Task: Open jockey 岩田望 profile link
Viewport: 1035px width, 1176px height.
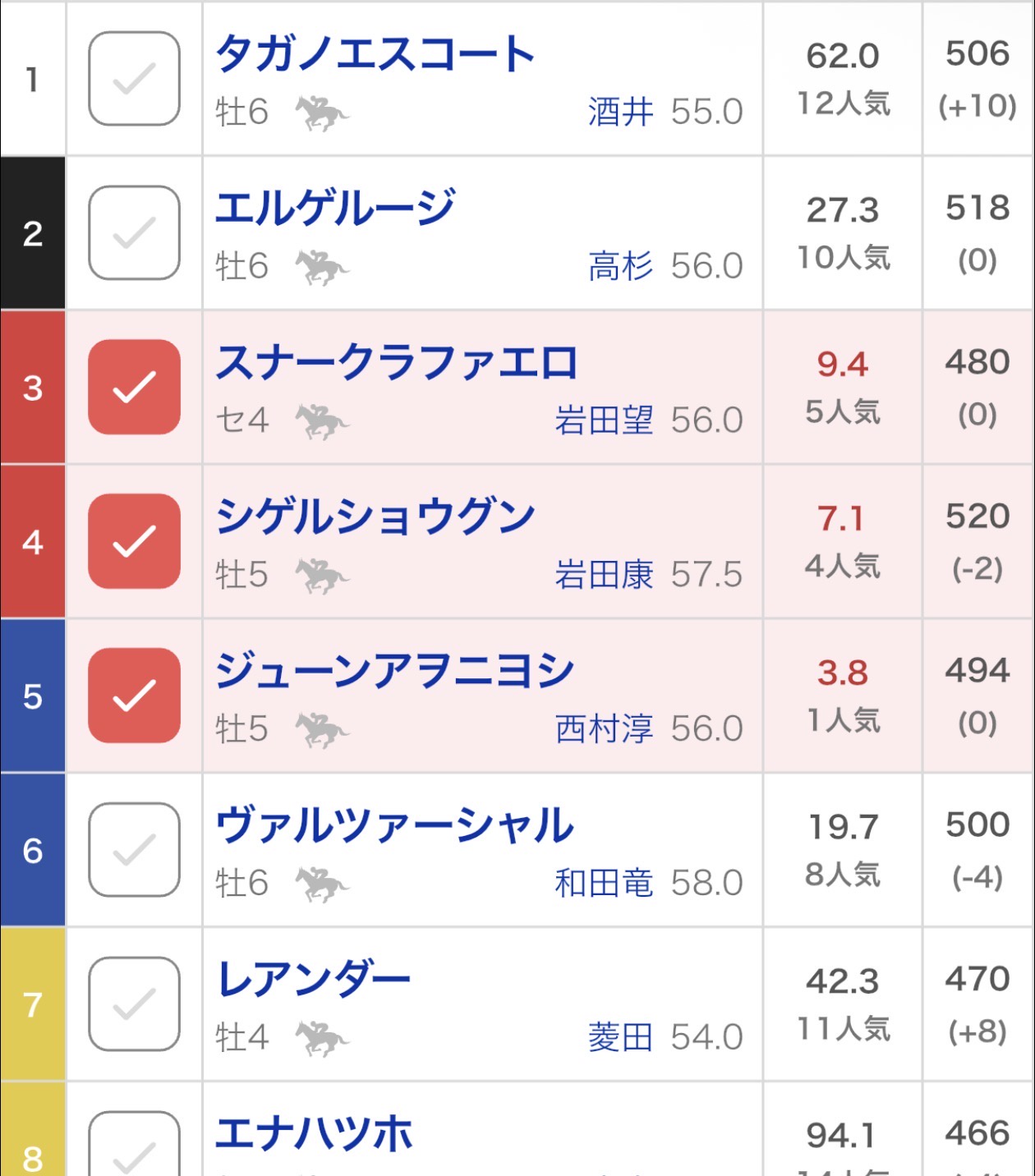Action: [604, 420]
